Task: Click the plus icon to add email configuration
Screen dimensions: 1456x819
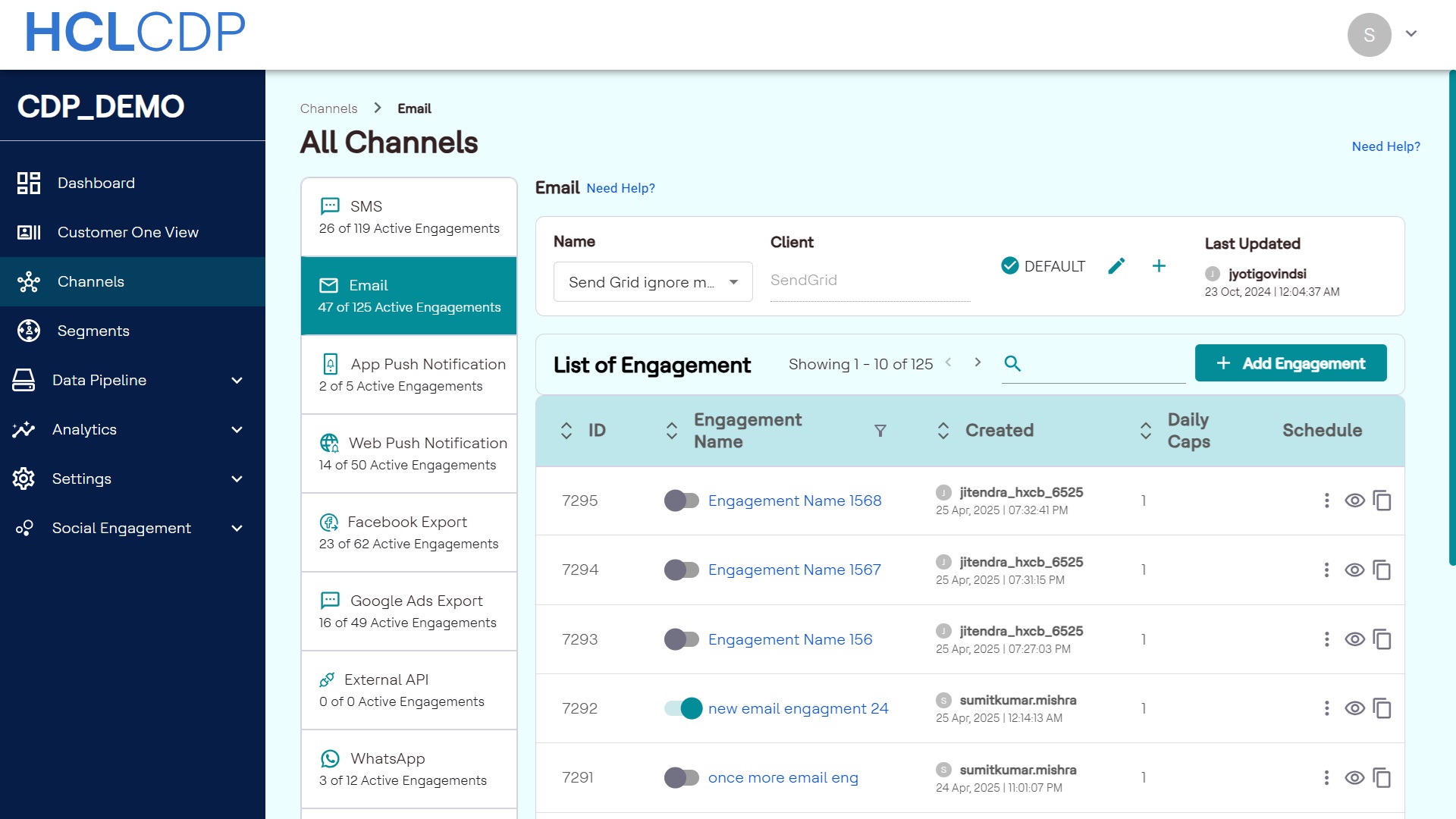Action: (1159, 266)
